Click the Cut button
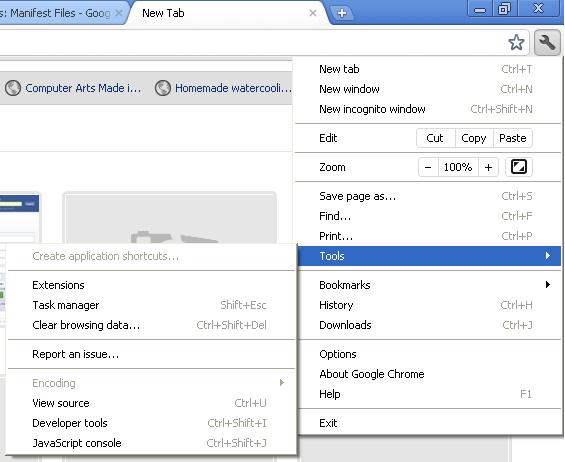This screenshot has height=462, width=565. pos(435,138)
